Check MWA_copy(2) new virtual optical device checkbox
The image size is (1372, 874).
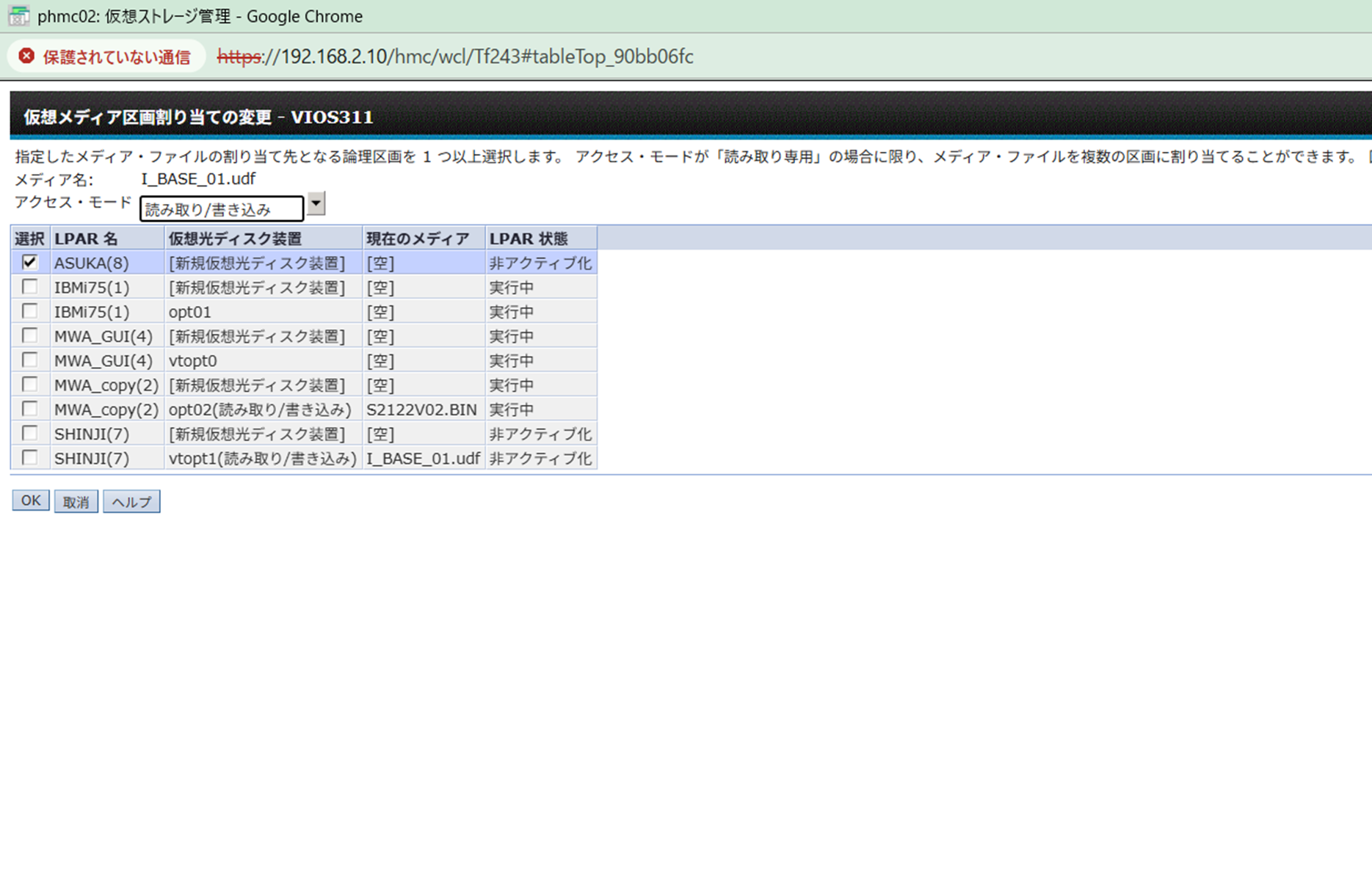point(29,385)
